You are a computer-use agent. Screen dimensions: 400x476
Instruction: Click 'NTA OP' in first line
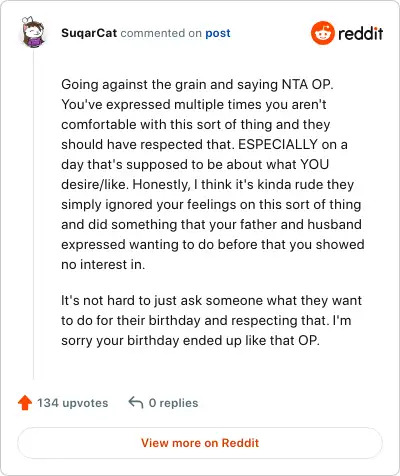click(x=307, y=84)
